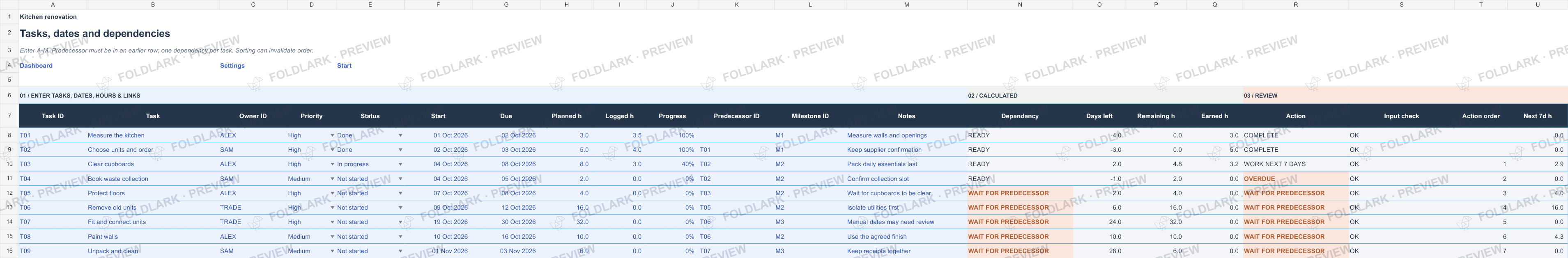Select the T06 task ID cell
1568x258 pixels.
pyautogui.click(x=53, y=208)
